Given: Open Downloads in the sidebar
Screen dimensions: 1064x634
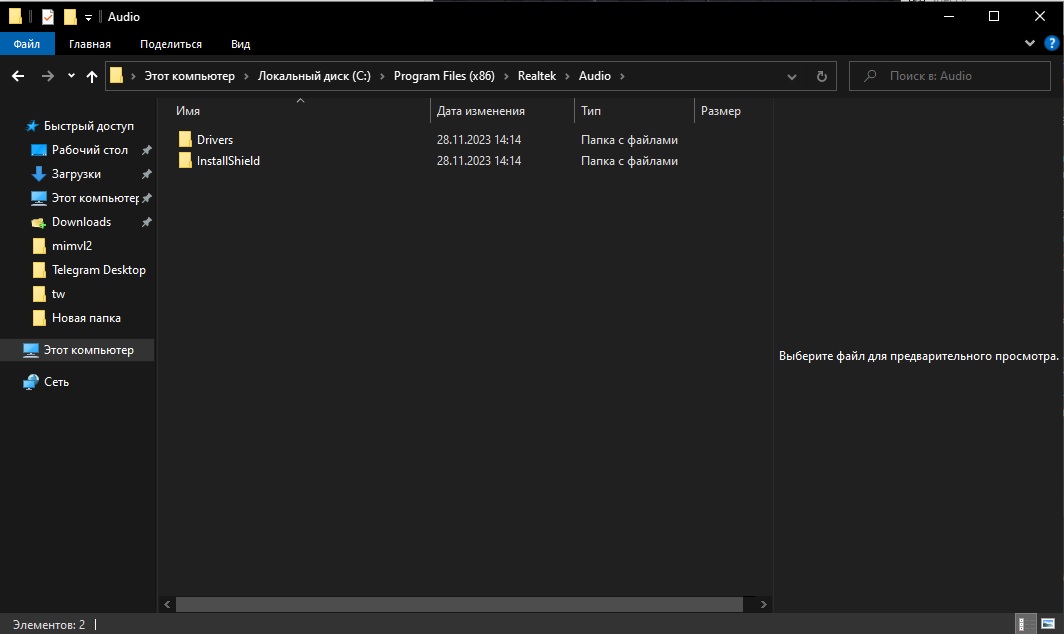Looking at the screenshot, I should [x=81, y=222].
